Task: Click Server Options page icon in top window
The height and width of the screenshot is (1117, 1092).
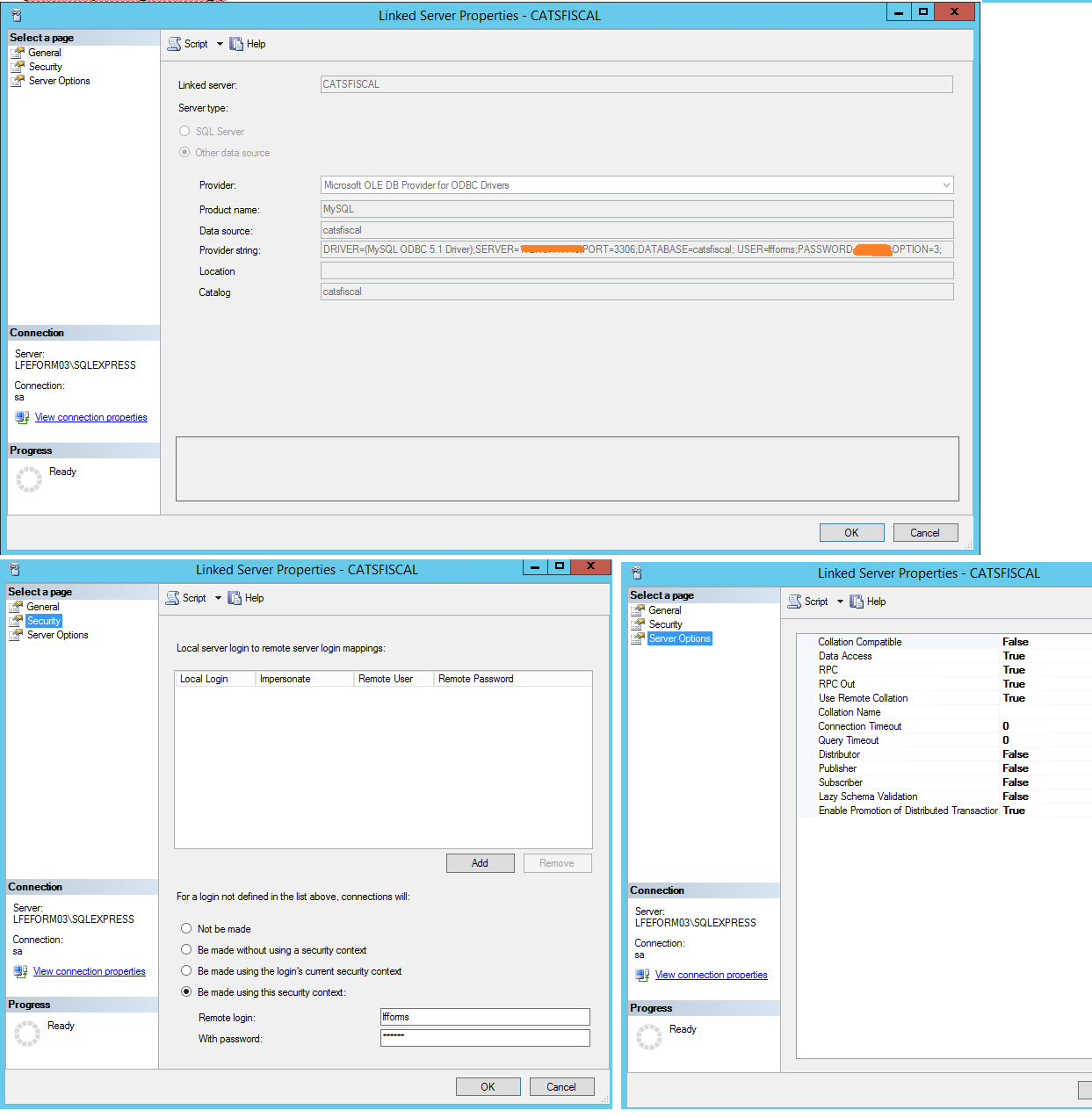Action: point(18,81)
